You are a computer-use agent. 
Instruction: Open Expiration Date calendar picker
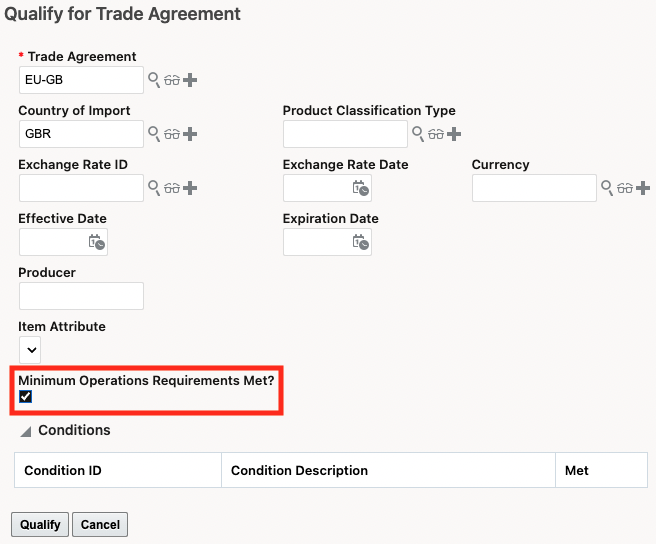click(361, 242)
